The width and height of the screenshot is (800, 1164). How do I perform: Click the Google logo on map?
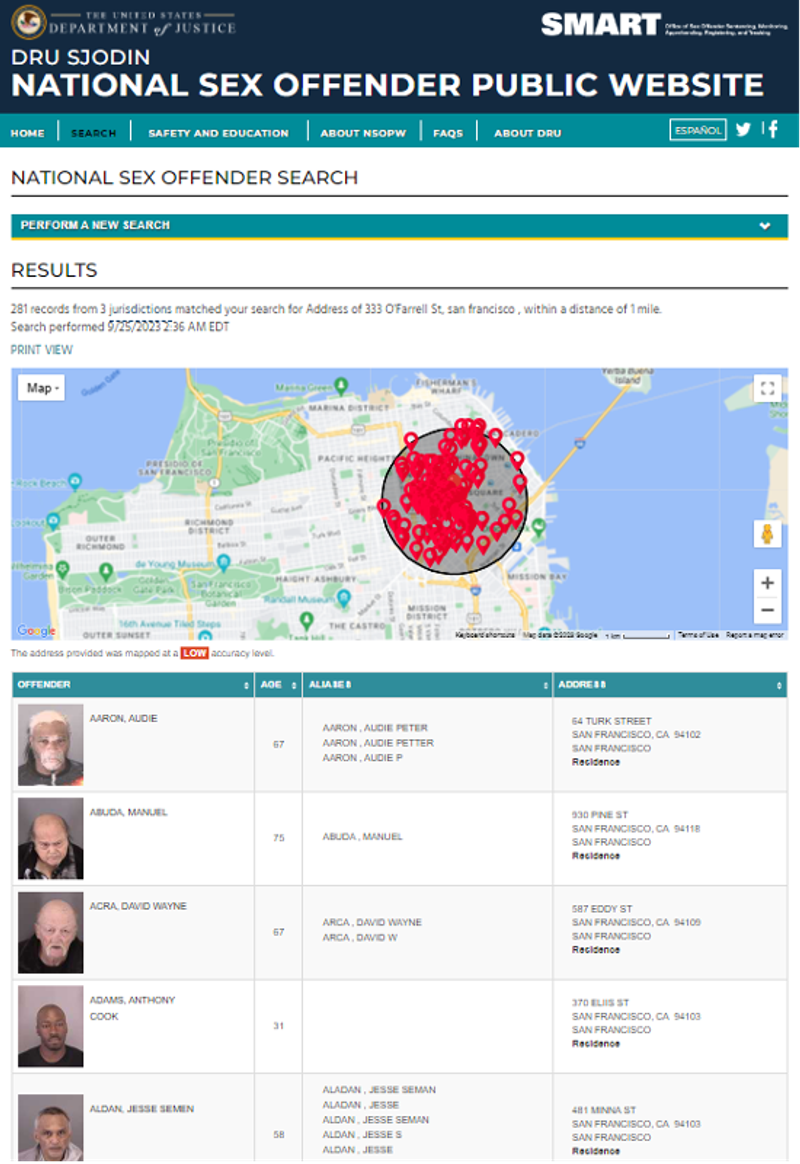36,630
